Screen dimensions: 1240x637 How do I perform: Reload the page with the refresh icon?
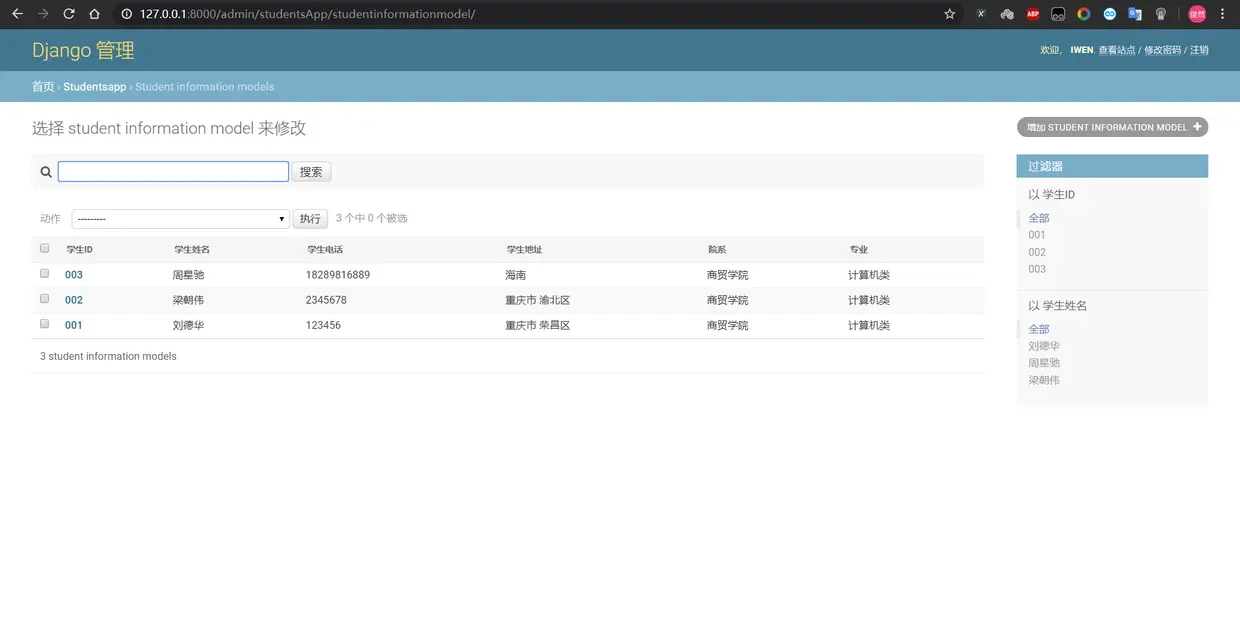[69, 14]
